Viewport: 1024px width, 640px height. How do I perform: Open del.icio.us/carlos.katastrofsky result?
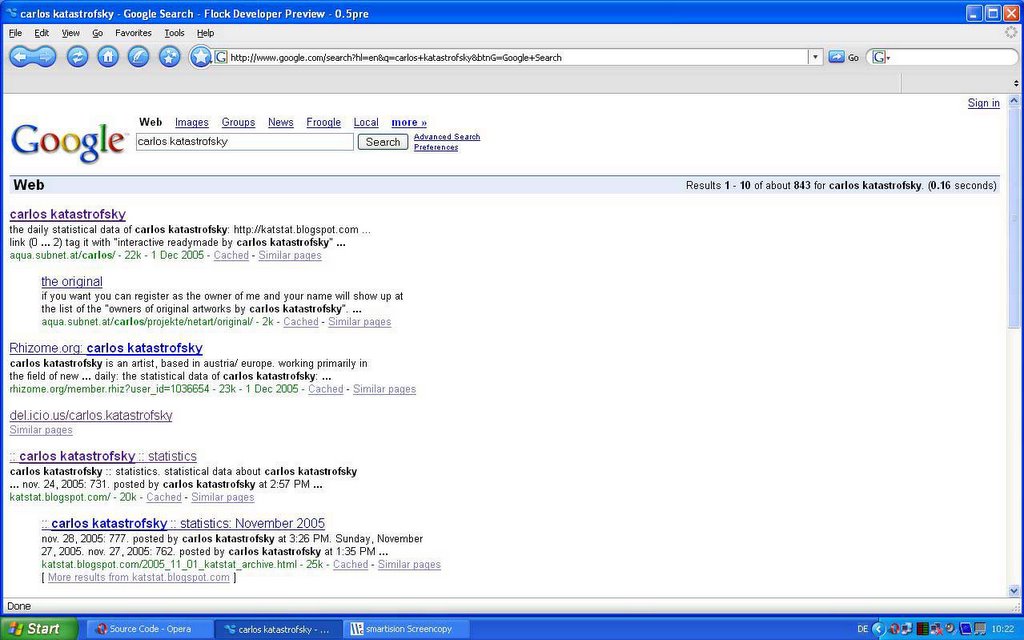pos(91,415)
